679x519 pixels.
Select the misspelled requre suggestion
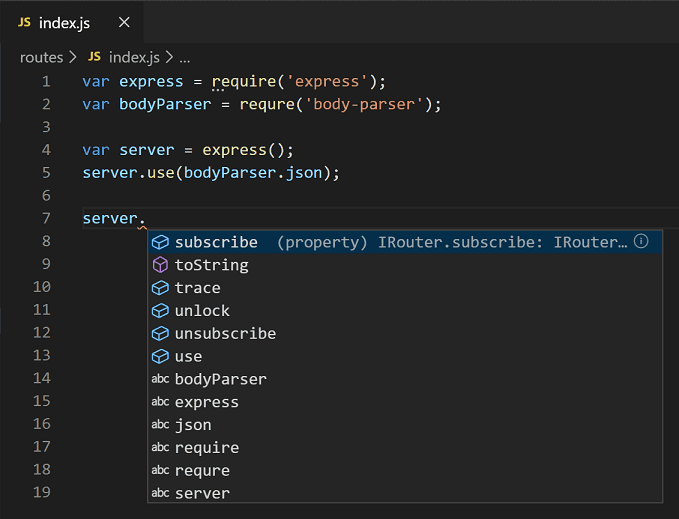(x=202, y=471)
